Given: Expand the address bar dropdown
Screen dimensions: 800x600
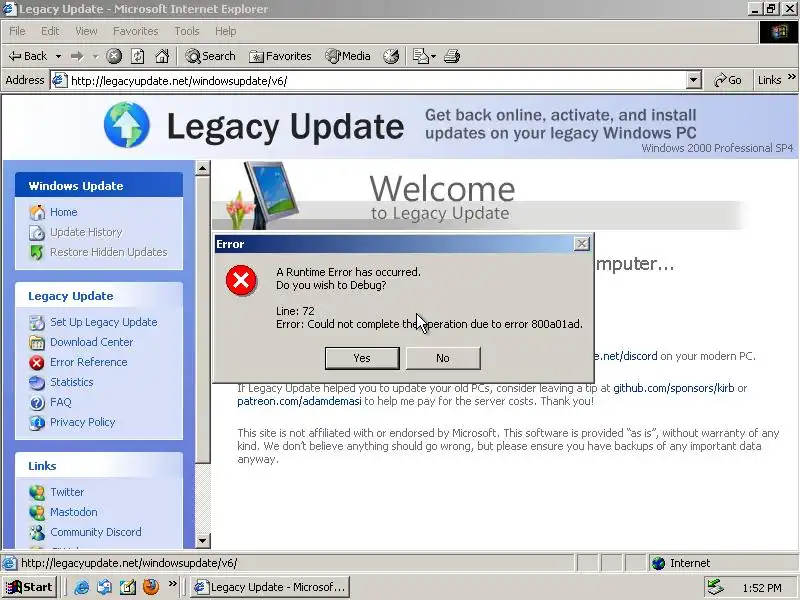Looking at the screenshot, I should 693,80.
